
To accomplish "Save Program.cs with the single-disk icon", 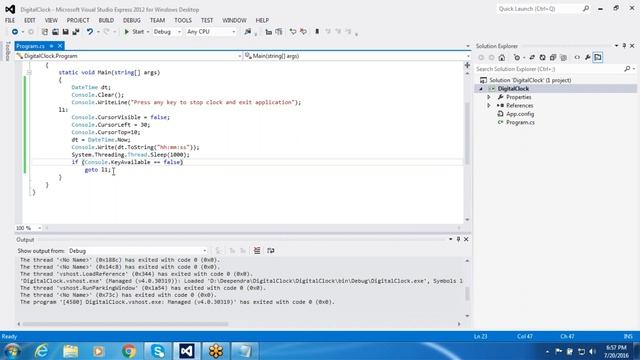I will pos(65,31).
